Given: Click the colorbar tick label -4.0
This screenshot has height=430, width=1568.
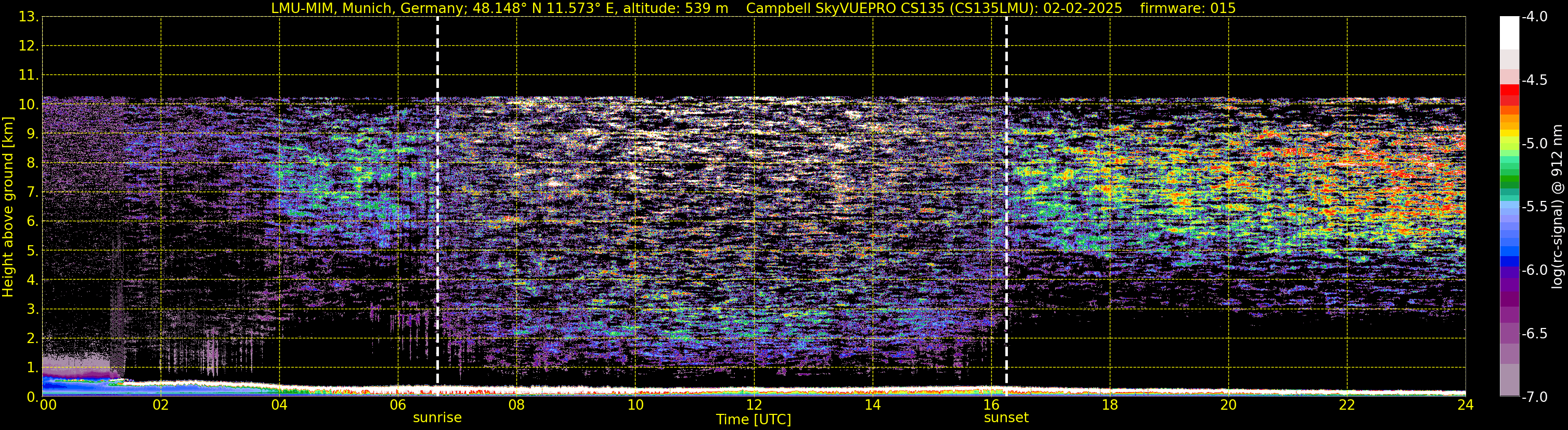Looking at the screenshot, I should 1534,17.
